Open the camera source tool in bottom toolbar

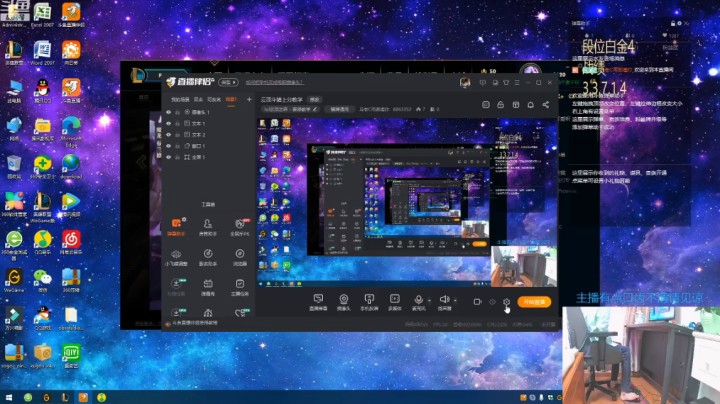tap(343, 302)
